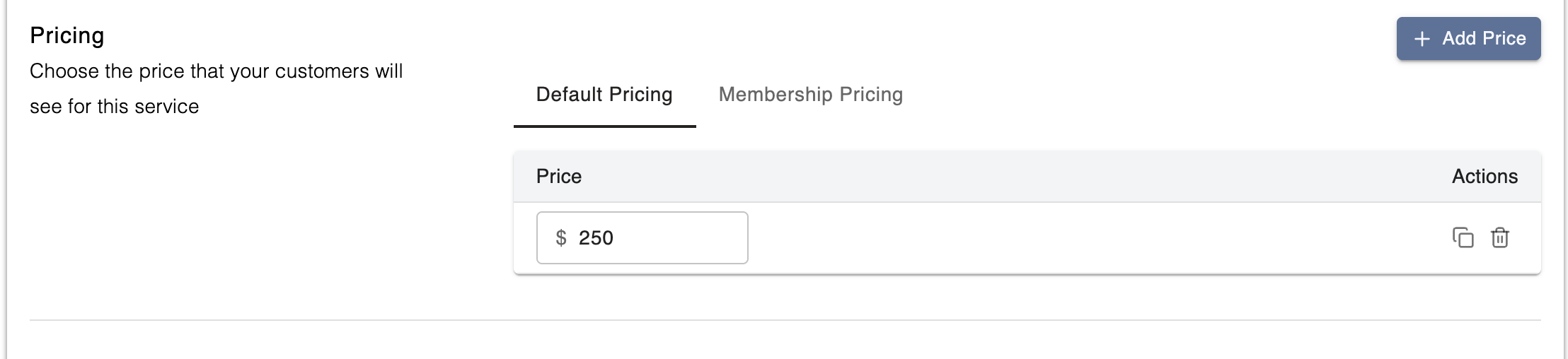Click the Add Price button
1568x359 pixels.
[1468, 39]
